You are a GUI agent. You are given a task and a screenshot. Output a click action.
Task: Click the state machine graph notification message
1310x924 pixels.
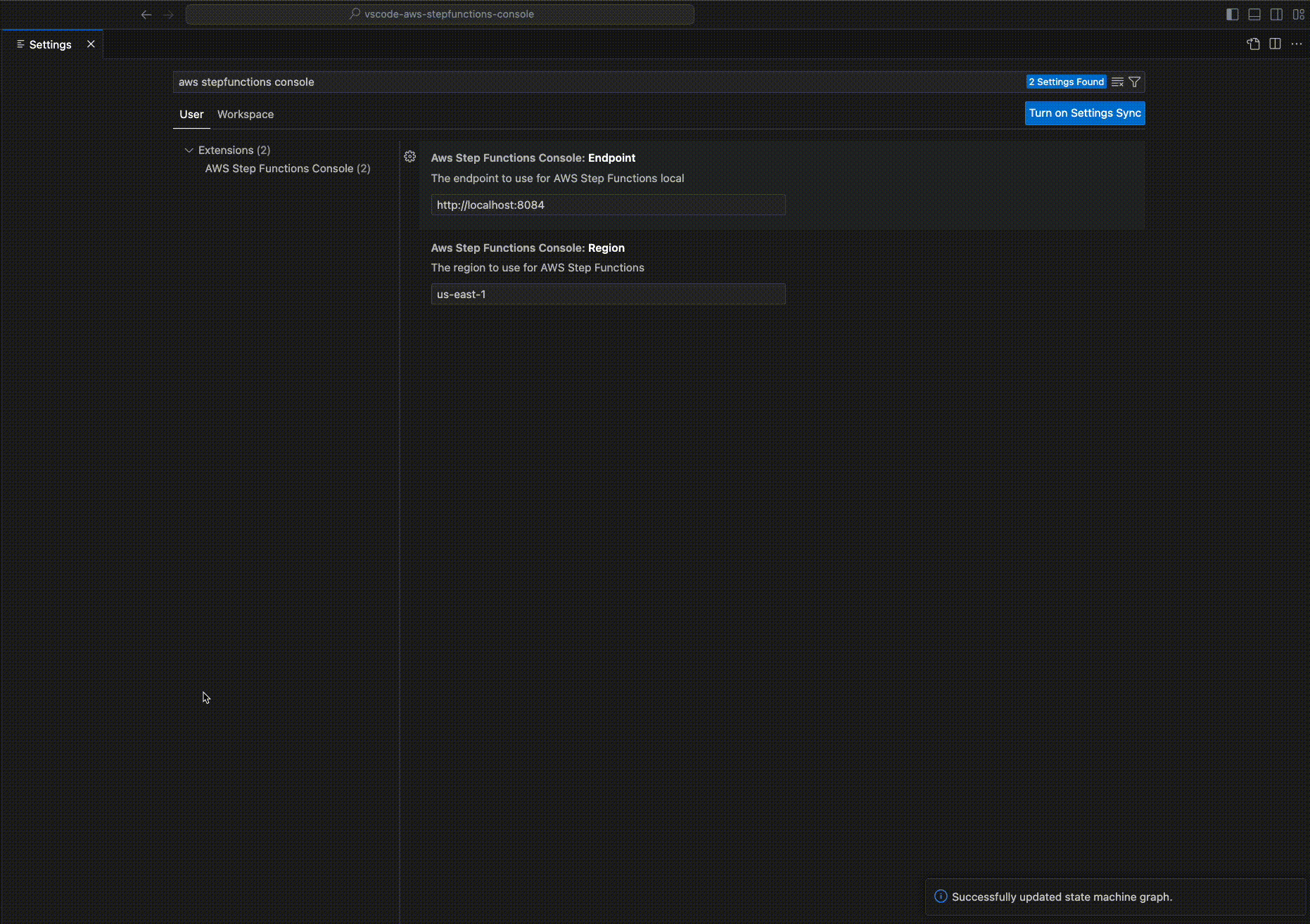pyautogui.click(x=1062, y=897)
